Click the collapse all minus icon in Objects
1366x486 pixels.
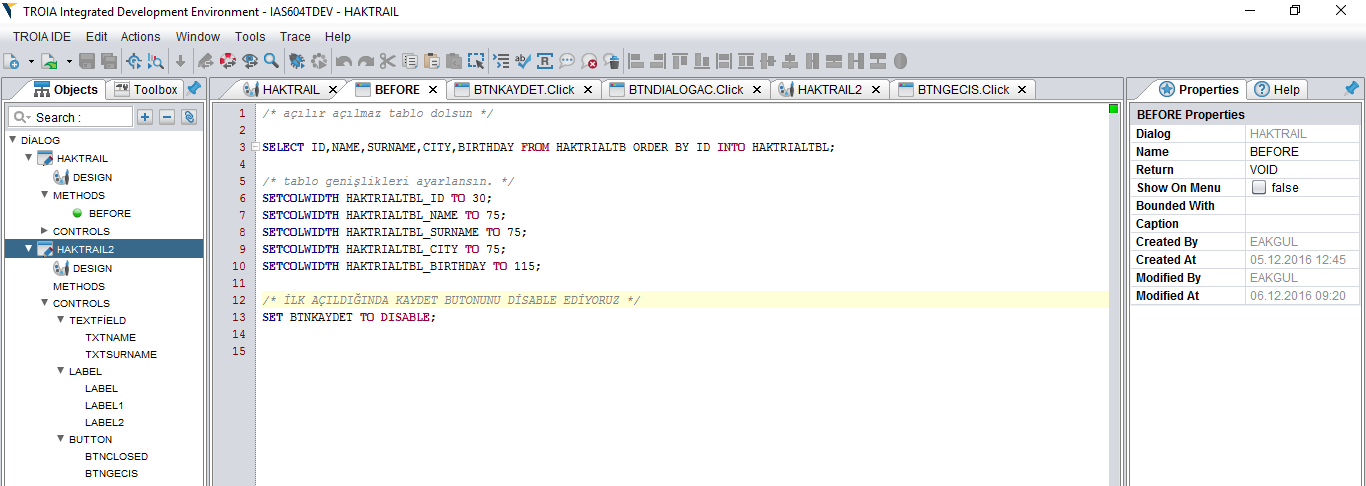[x=167, y=117]
